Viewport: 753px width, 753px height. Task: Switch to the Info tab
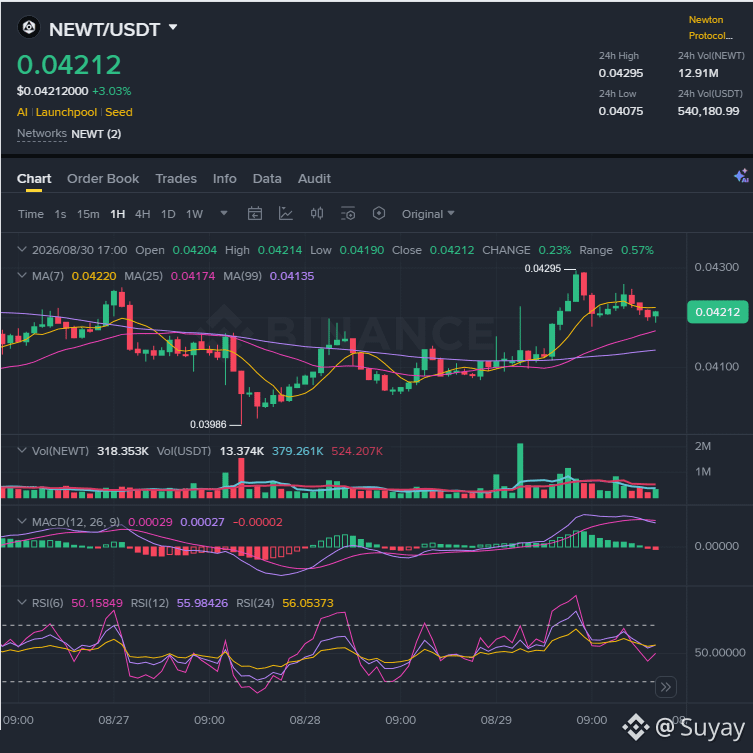tap(225, 179)
